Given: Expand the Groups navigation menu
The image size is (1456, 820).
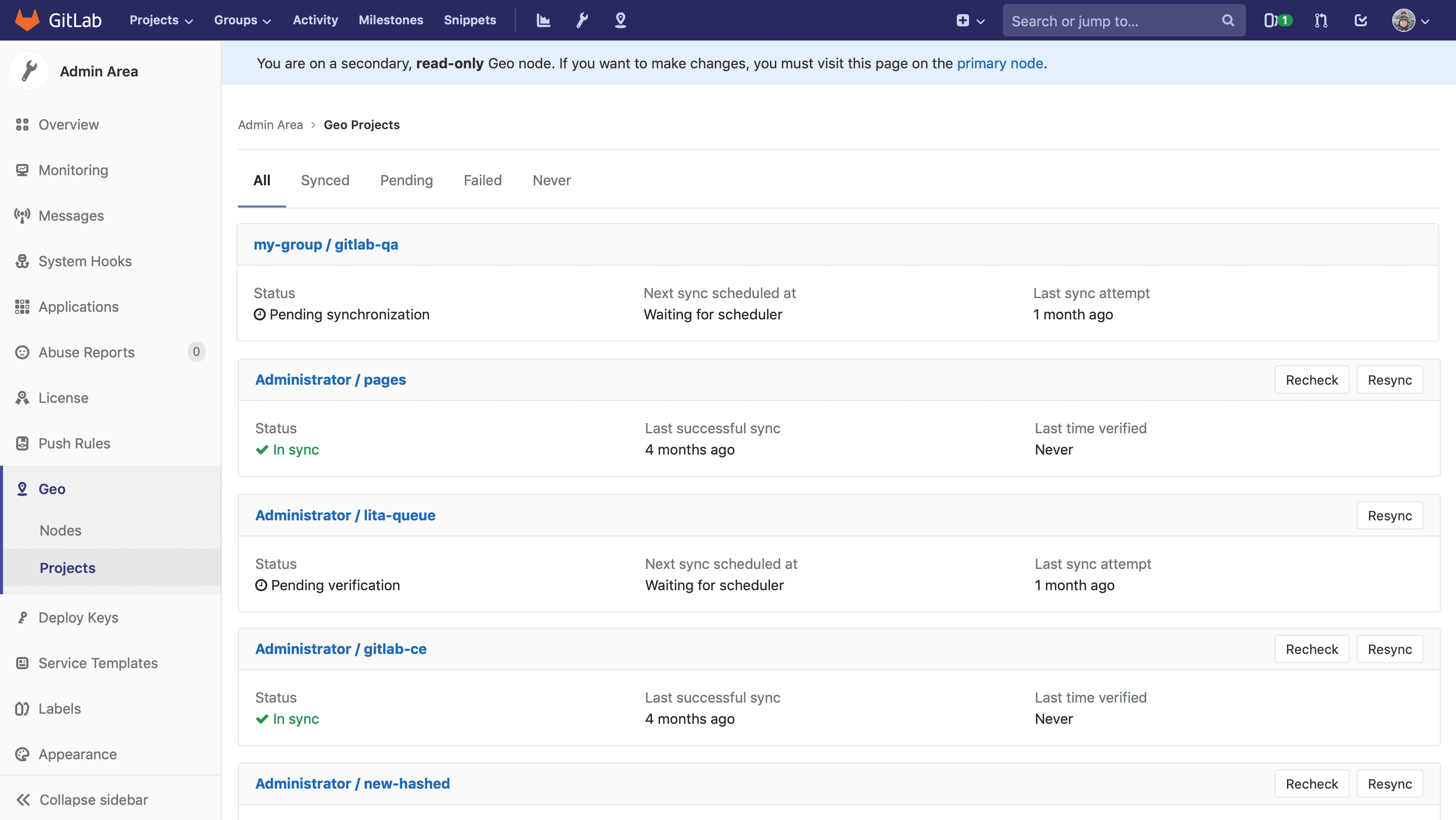Looking at the screenshot, I should click(x=243, y=20).
